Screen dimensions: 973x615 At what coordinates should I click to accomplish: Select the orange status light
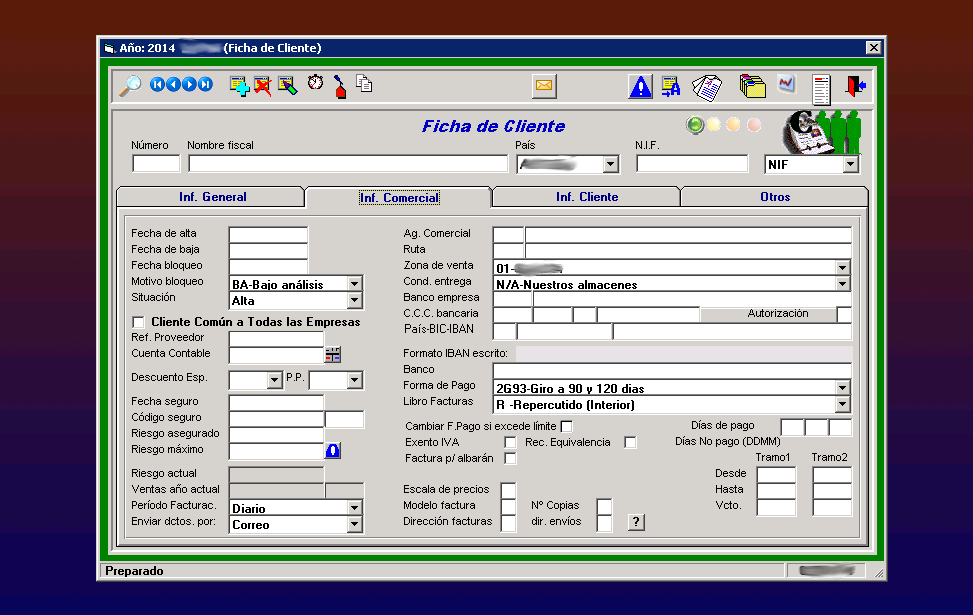(733, 125)
